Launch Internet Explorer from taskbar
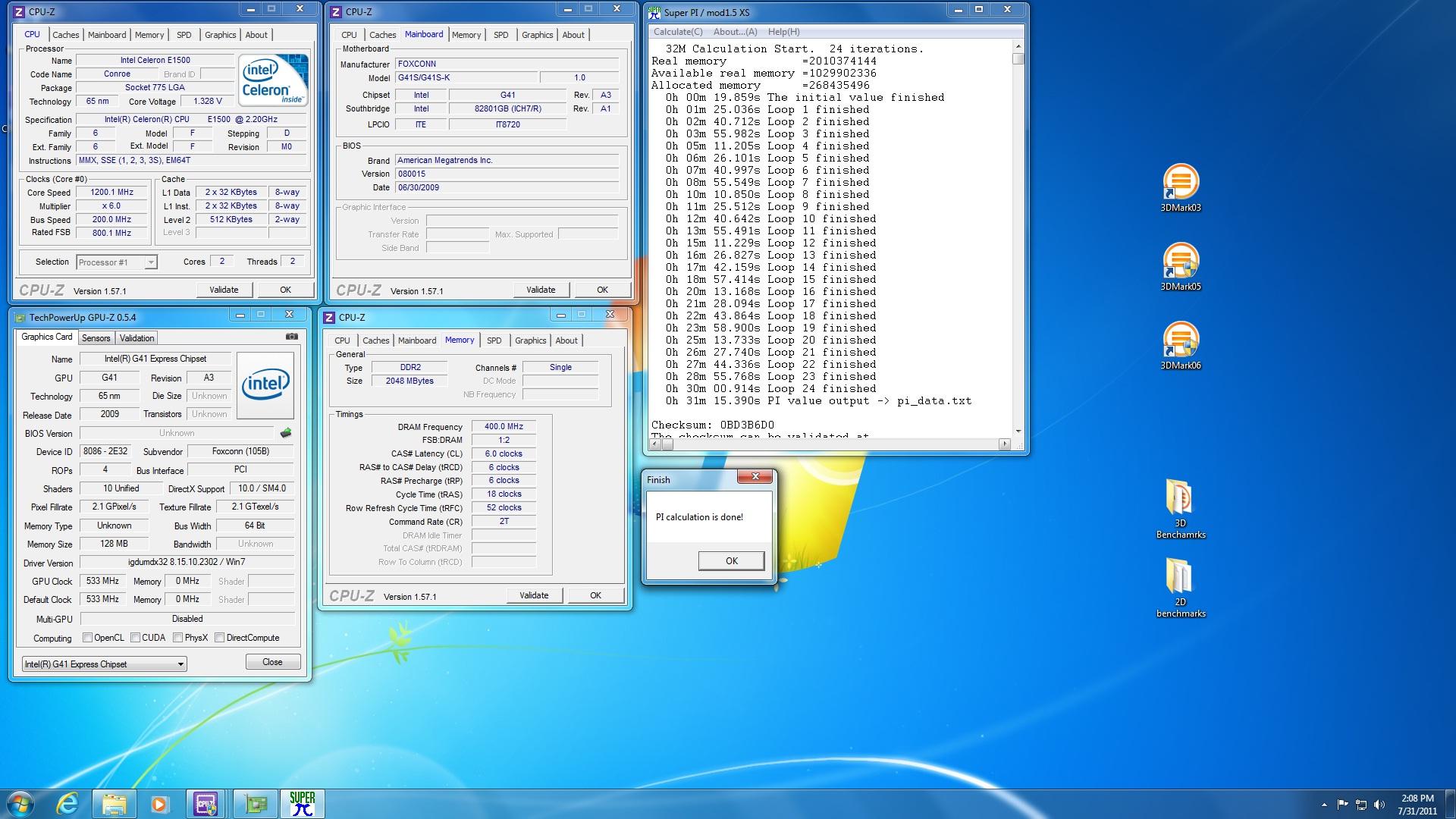This screenshot has height=819, width=1456. tap(67, 804)
